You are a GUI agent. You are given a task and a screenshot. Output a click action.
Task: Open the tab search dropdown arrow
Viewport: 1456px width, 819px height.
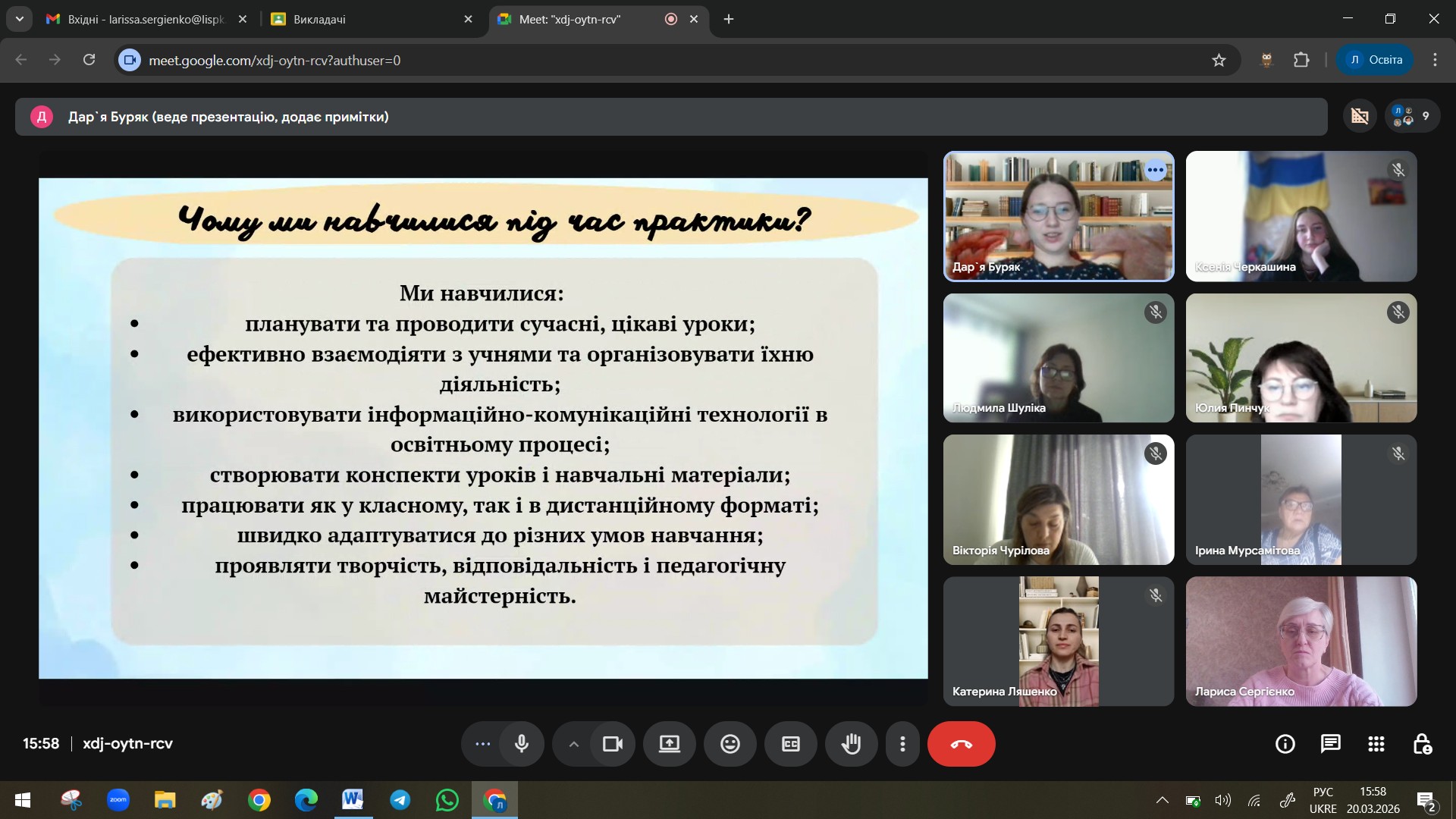point(19,19)
